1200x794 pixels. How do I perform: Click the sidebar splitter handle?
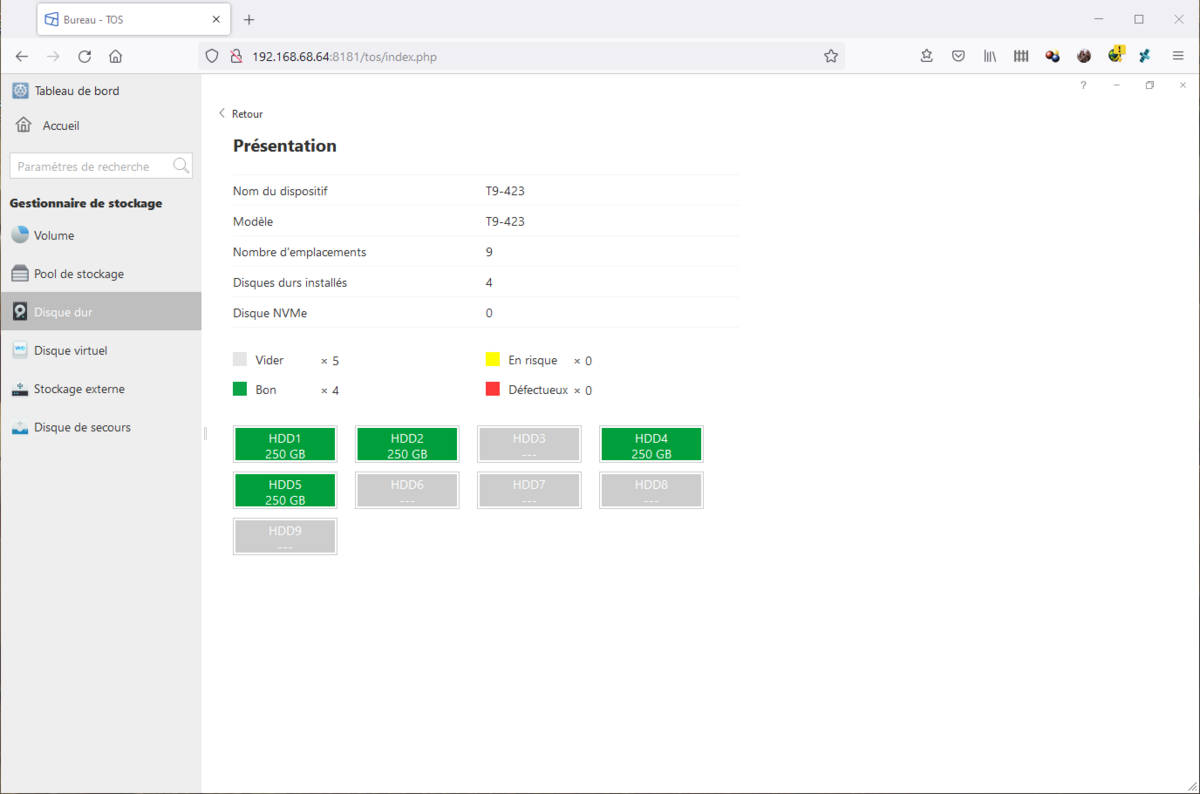point(205,434)
